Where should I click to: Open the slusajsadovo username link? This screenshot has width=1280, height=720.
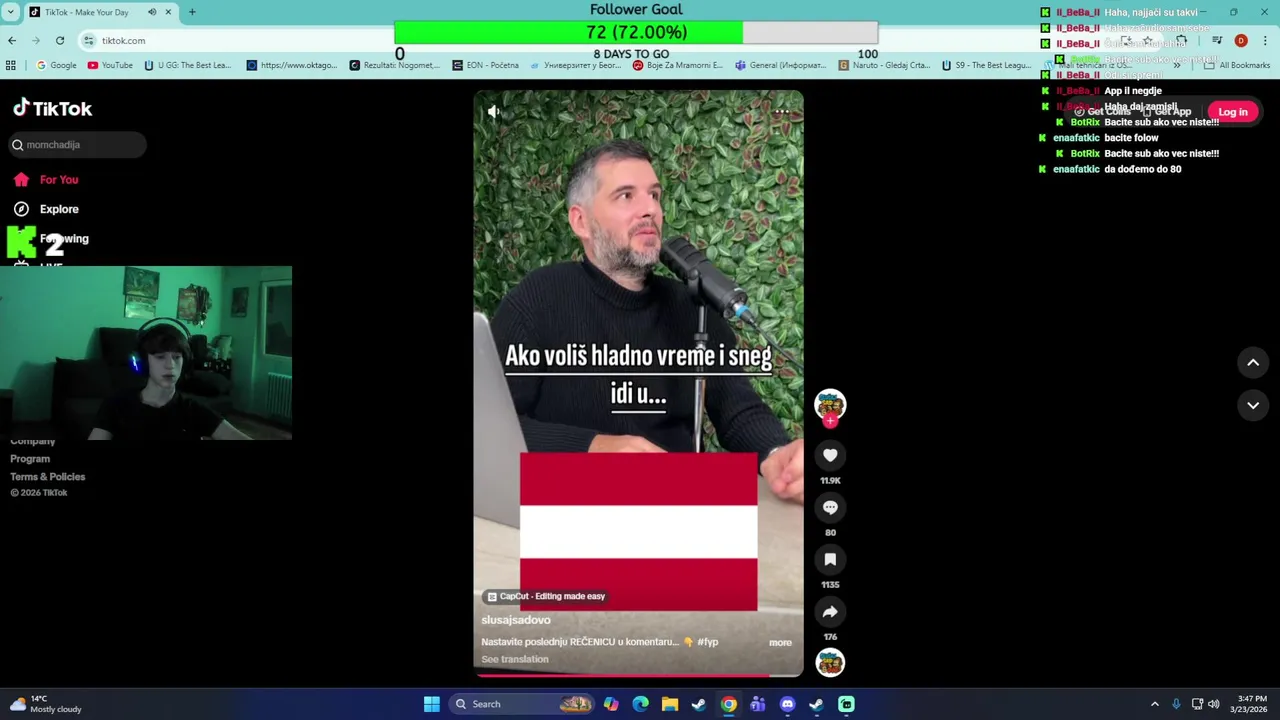pyautogui.click(x=516, y=620)
